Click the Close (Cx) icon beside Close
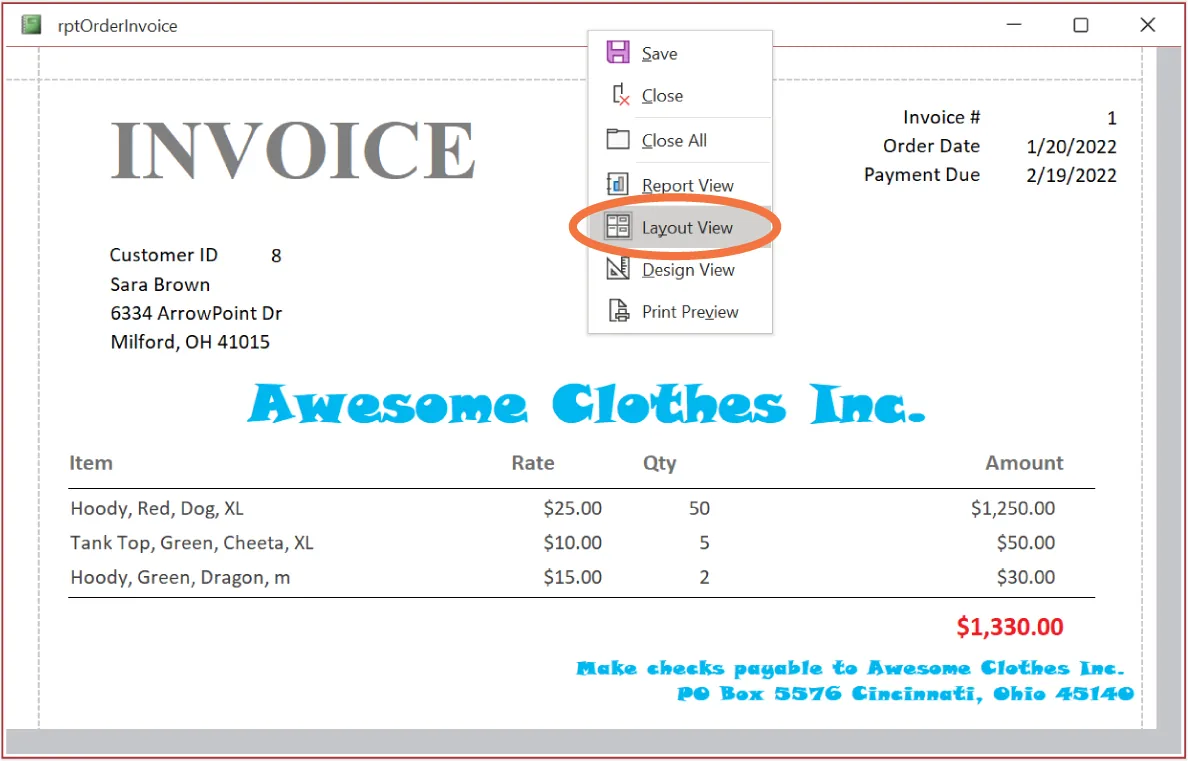Screen dimensions: 1188x761 tap(618, 95)
